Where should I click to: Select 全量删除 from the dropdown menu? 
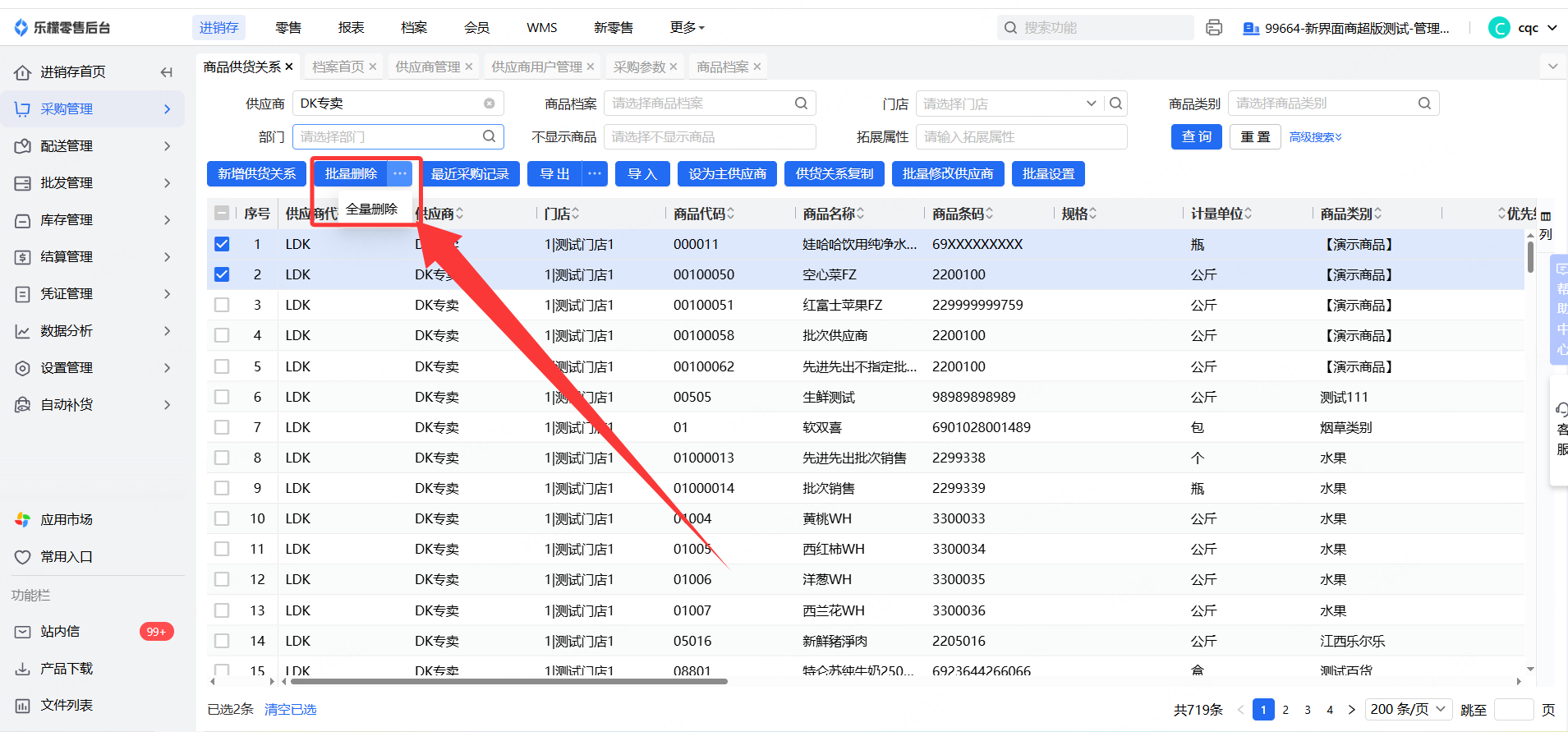(x=371, y=209)
